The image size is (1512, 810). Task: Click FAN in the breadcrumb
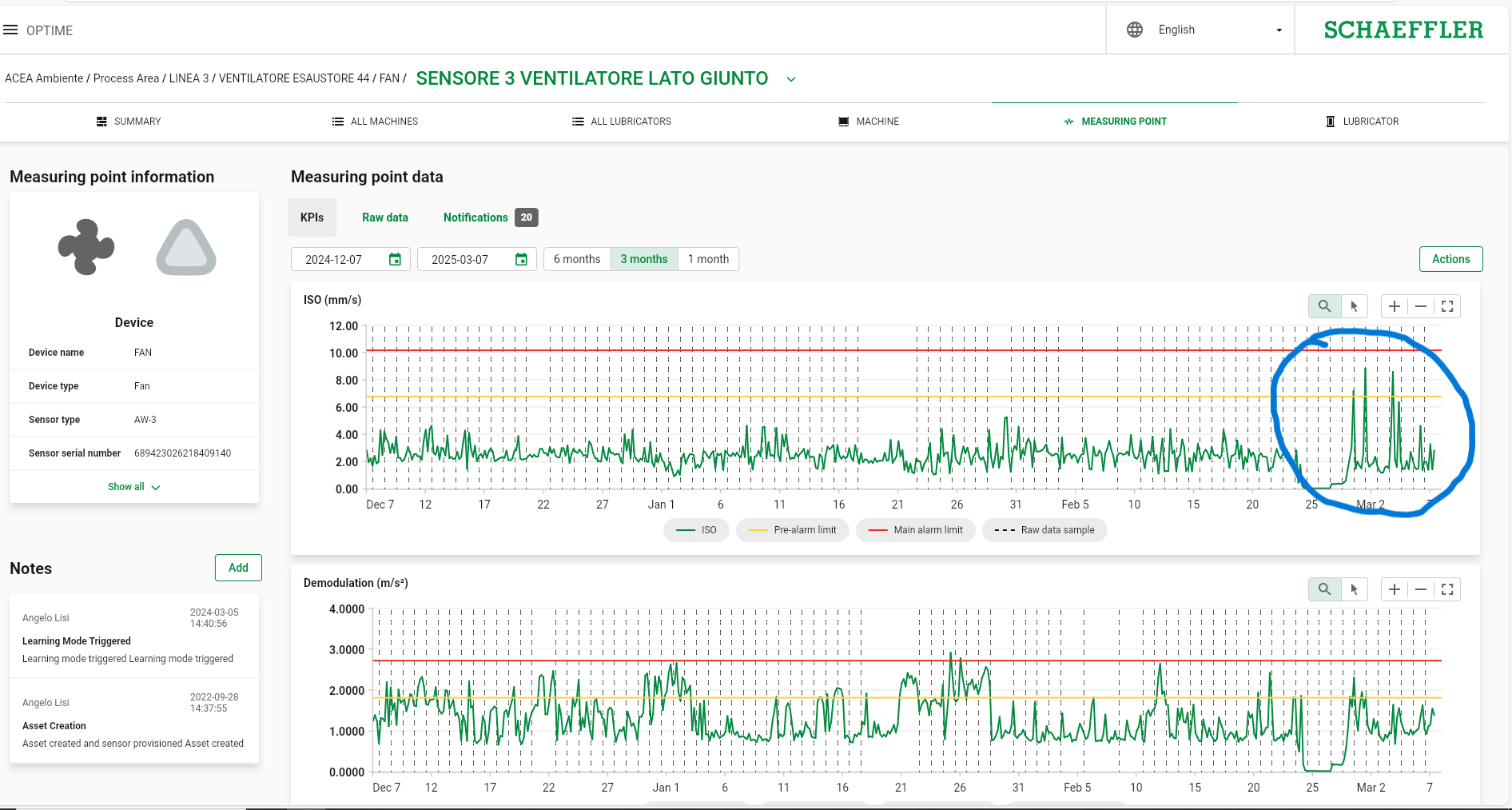[389, 78]
